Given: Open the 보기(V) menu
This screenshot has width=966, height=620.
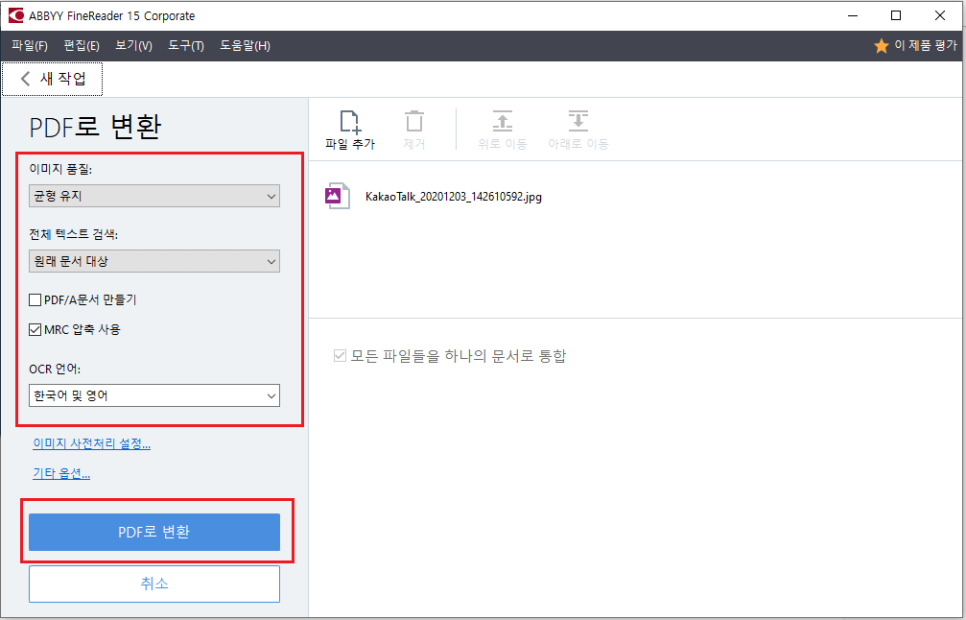Looking at the screenshot, I should [134, 46].
